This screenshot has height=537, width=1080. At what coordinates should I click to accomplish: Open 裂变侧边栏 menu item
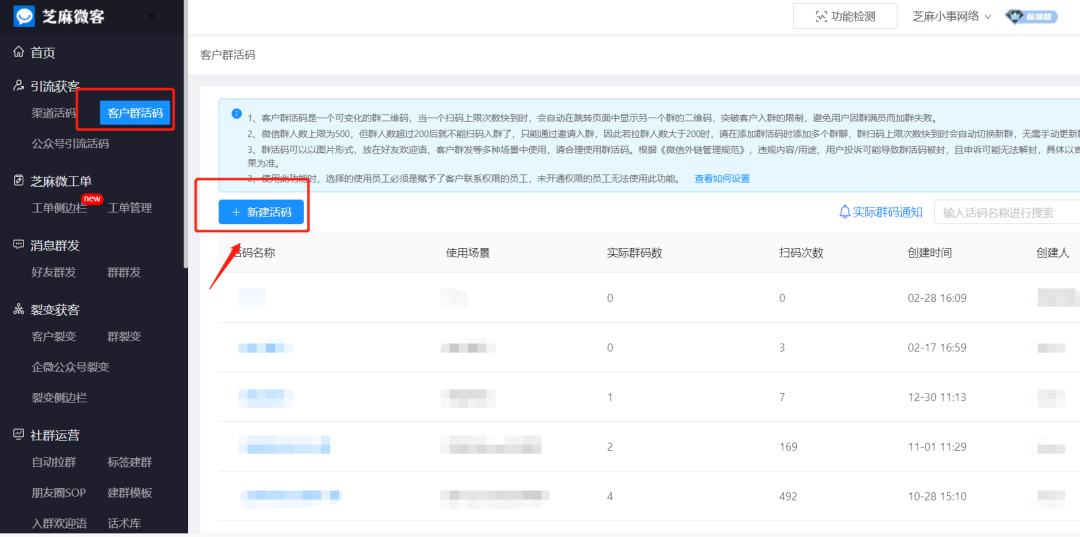coord(59,398)
